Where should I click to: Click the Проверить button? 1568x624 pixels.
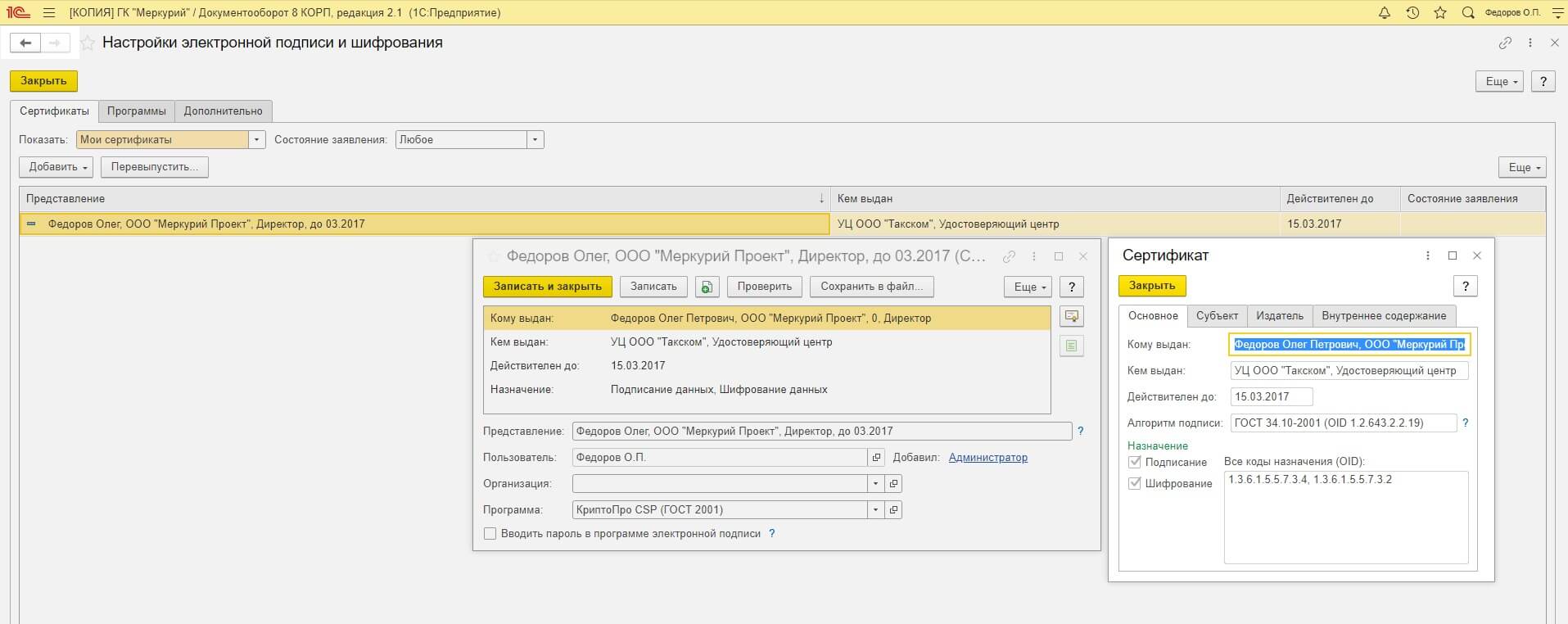[x=764, y=287]
